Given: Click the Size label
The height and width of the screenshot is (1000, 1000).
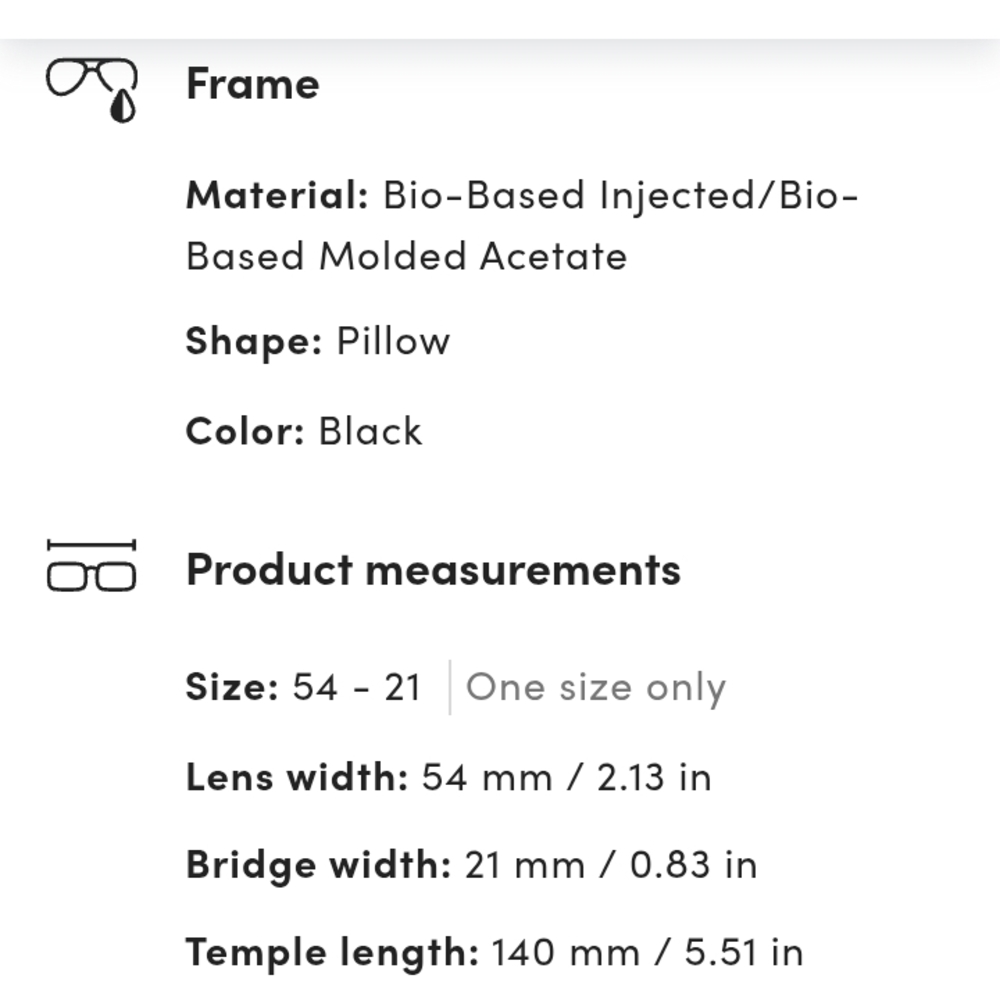Looking at the screenshot, I should pyautogui.click(x=231, y=688).
